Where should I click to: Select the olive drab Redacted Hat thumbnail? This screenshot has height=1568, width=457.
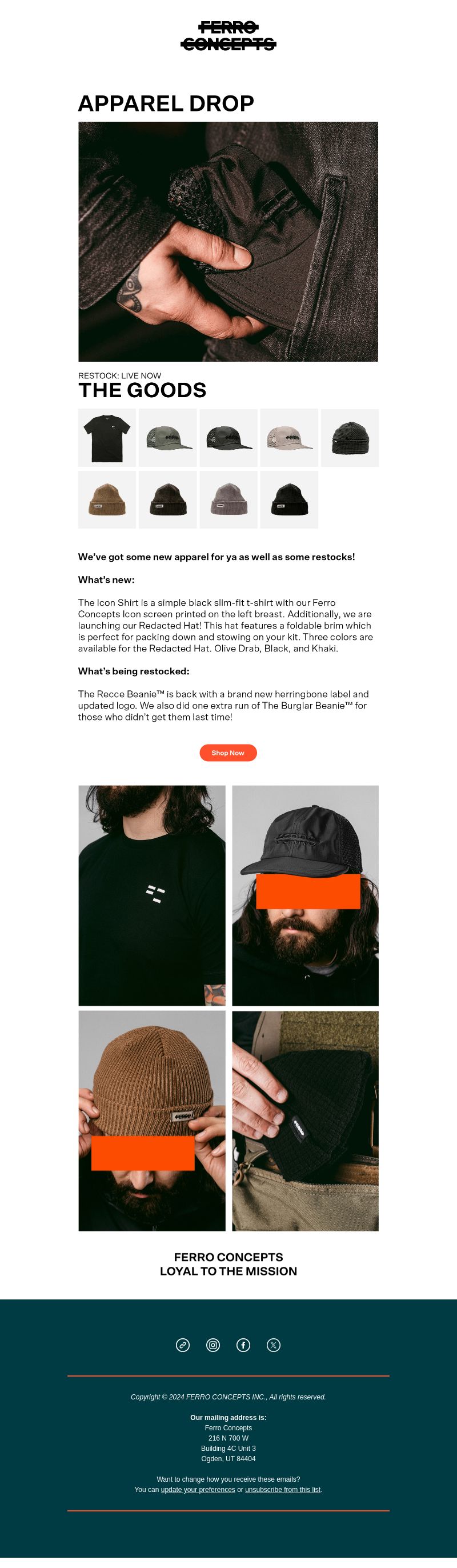click(x=167, y=438)
